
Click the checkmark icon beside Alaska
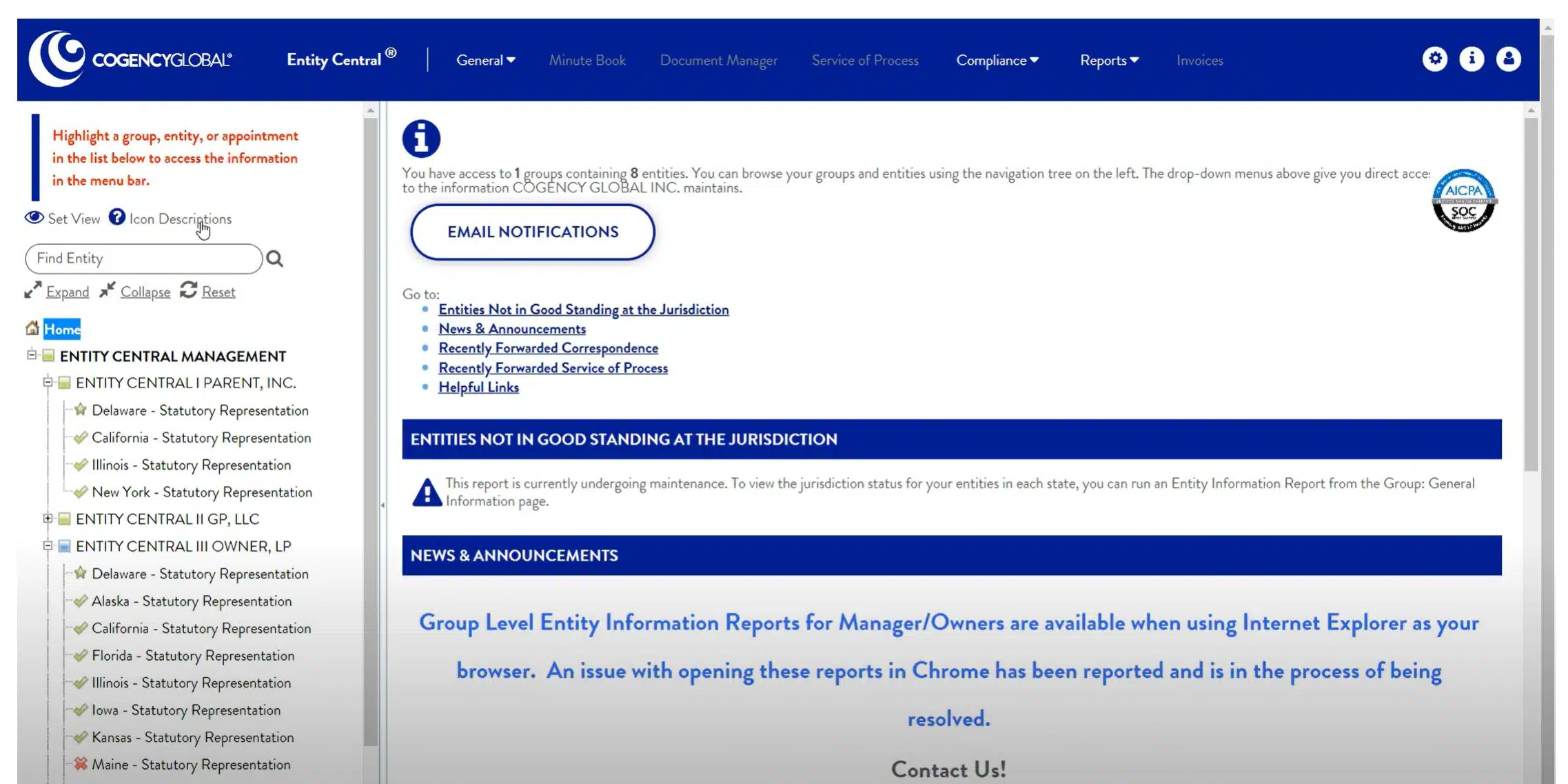click(x=81, y=601)
